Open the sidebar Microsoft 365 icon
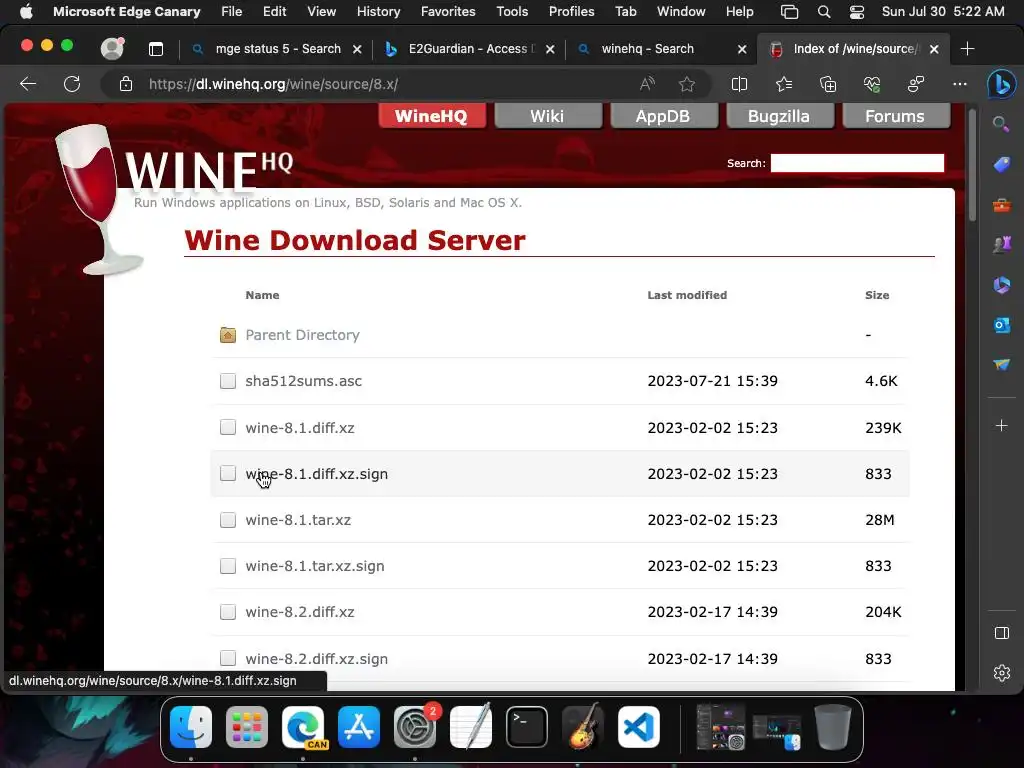Viewport: 1024px width, 768px height. click(x=1001, y=285)
